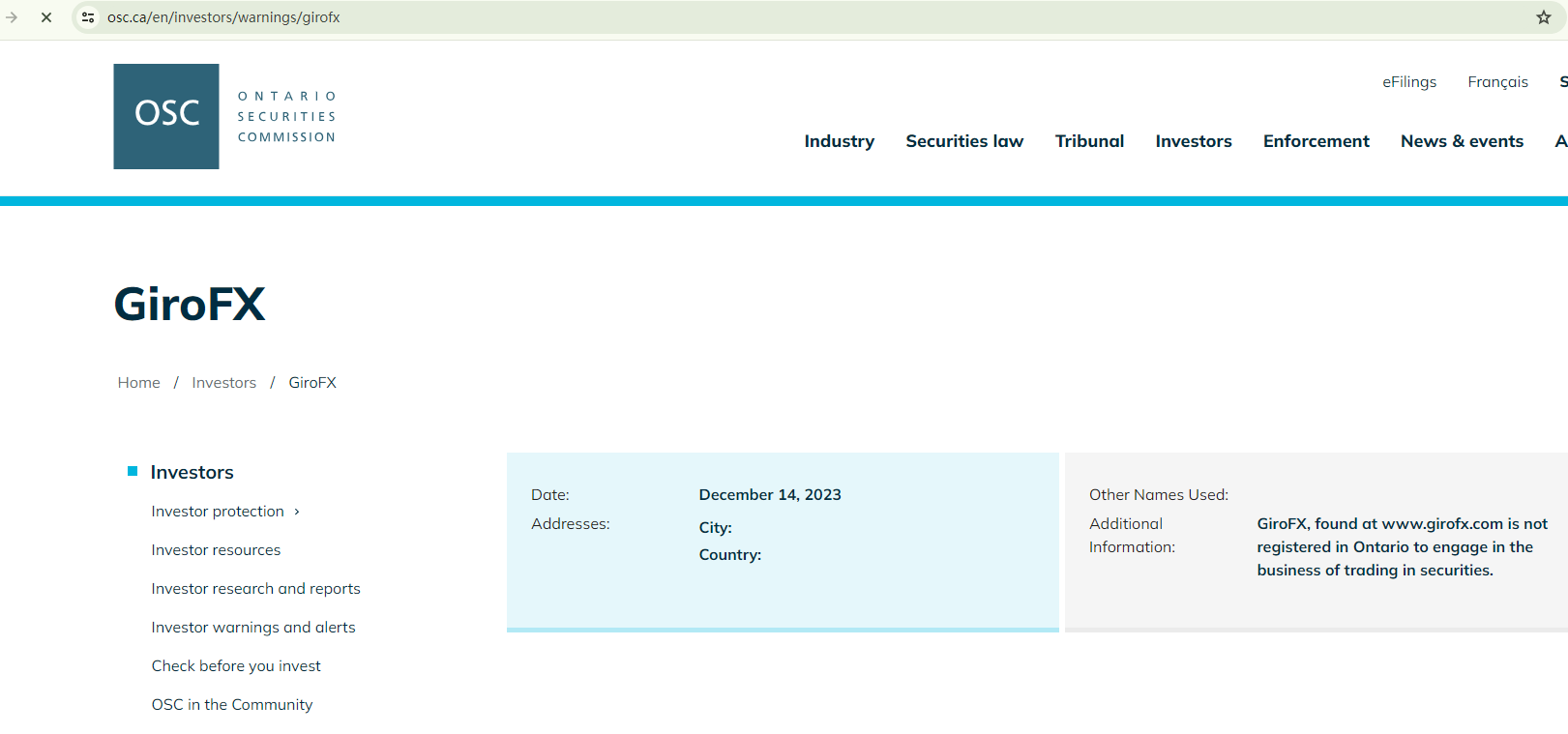Open the Investors sidebar heading

[x=192, y=472]
